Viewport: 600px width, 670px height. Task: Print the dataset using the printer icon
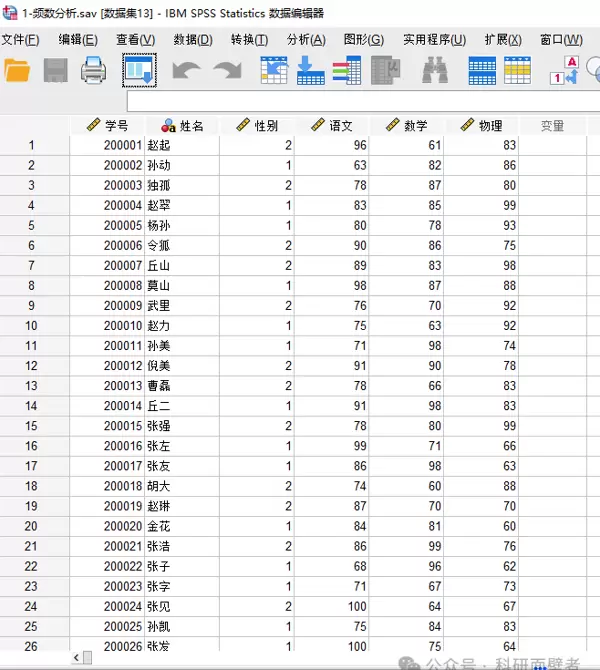coord(93,70)
